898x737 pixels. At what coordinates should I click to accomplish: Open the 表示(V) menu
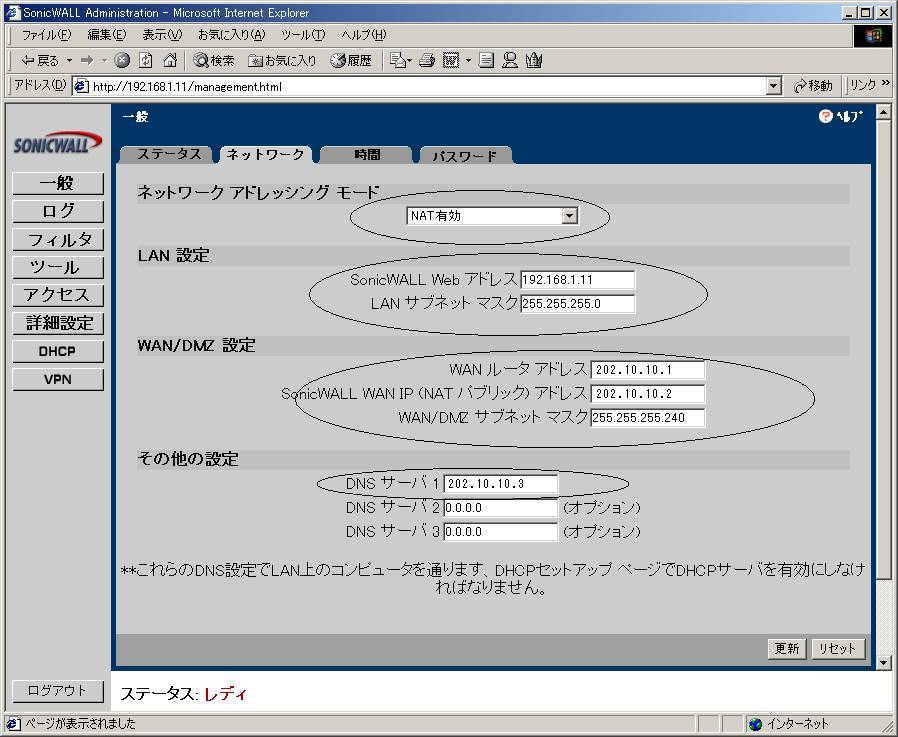[x=162, y=35]
